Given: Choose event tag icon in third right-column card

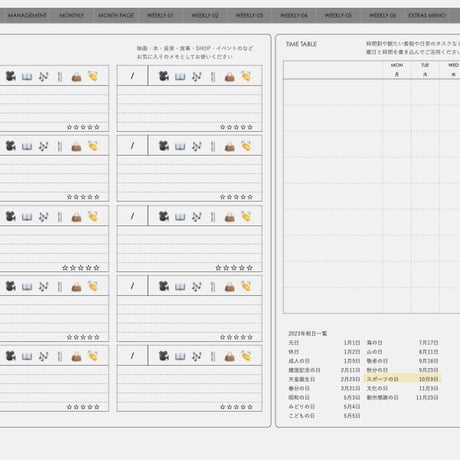Looking at the screenshot, I should point(246,217).
